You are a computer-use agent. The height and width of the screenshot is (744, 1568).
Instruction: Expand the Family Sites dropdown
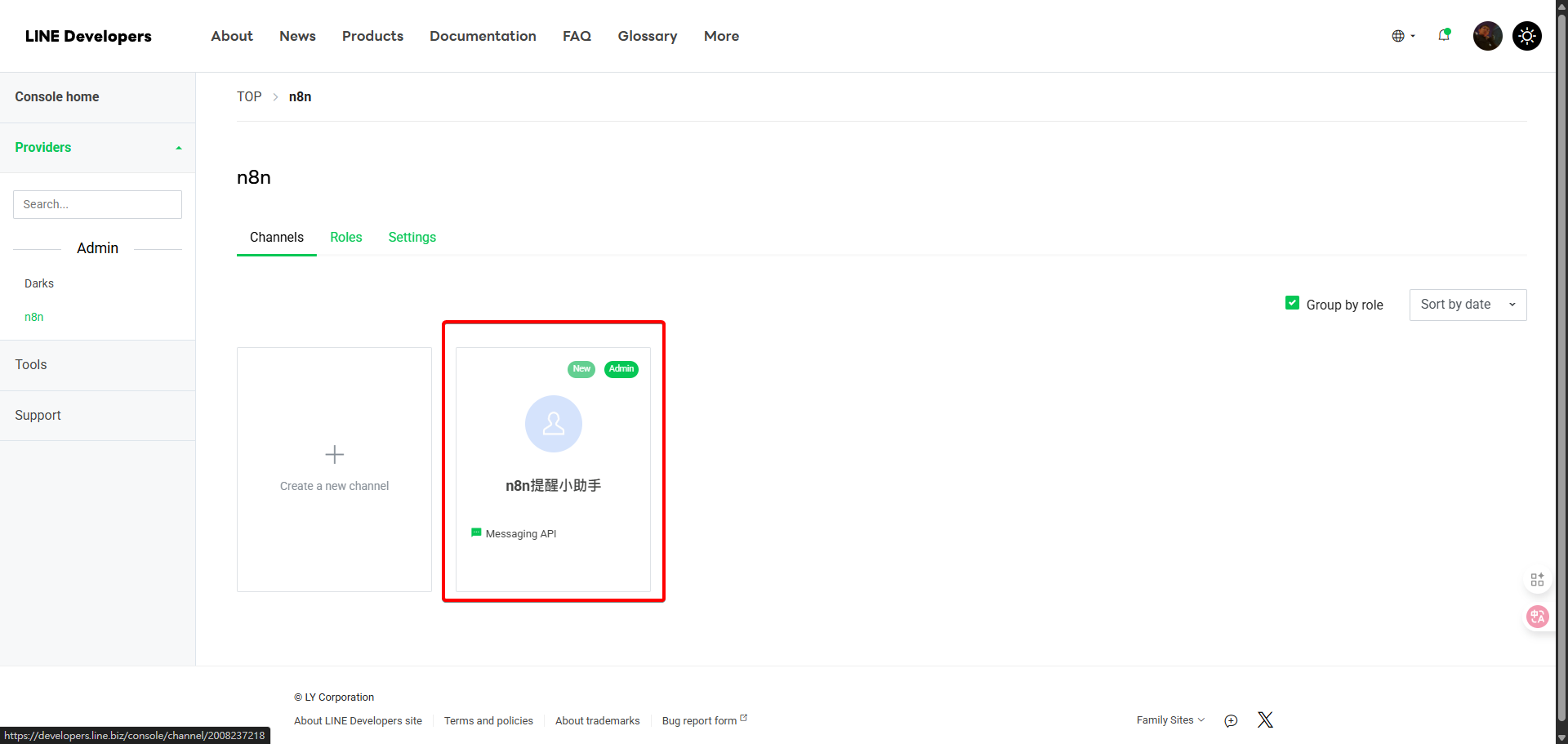[1169, 720]
